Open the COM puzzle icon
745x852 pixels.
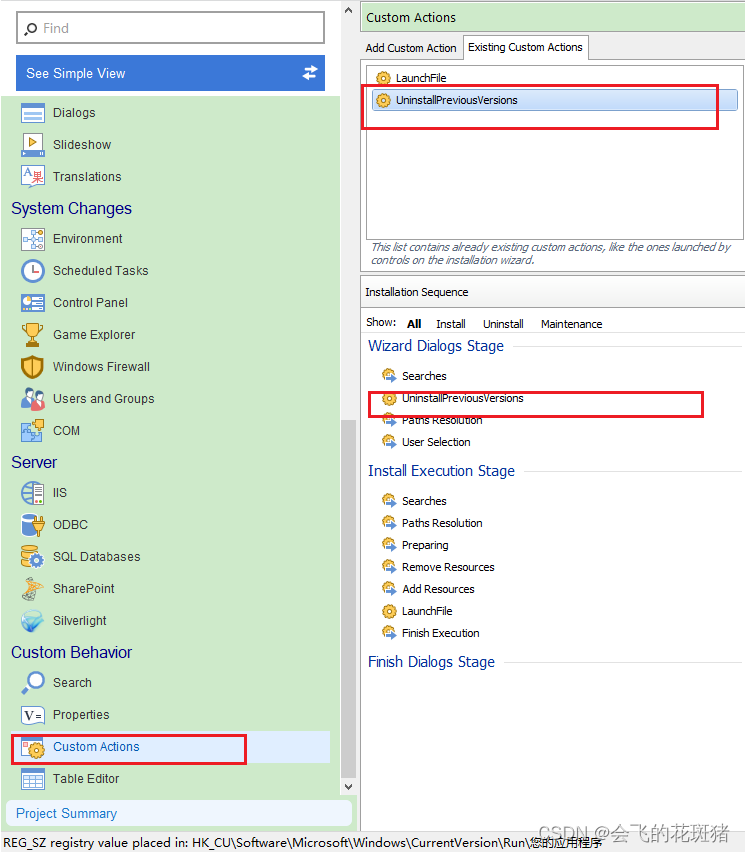pos(33,431)
